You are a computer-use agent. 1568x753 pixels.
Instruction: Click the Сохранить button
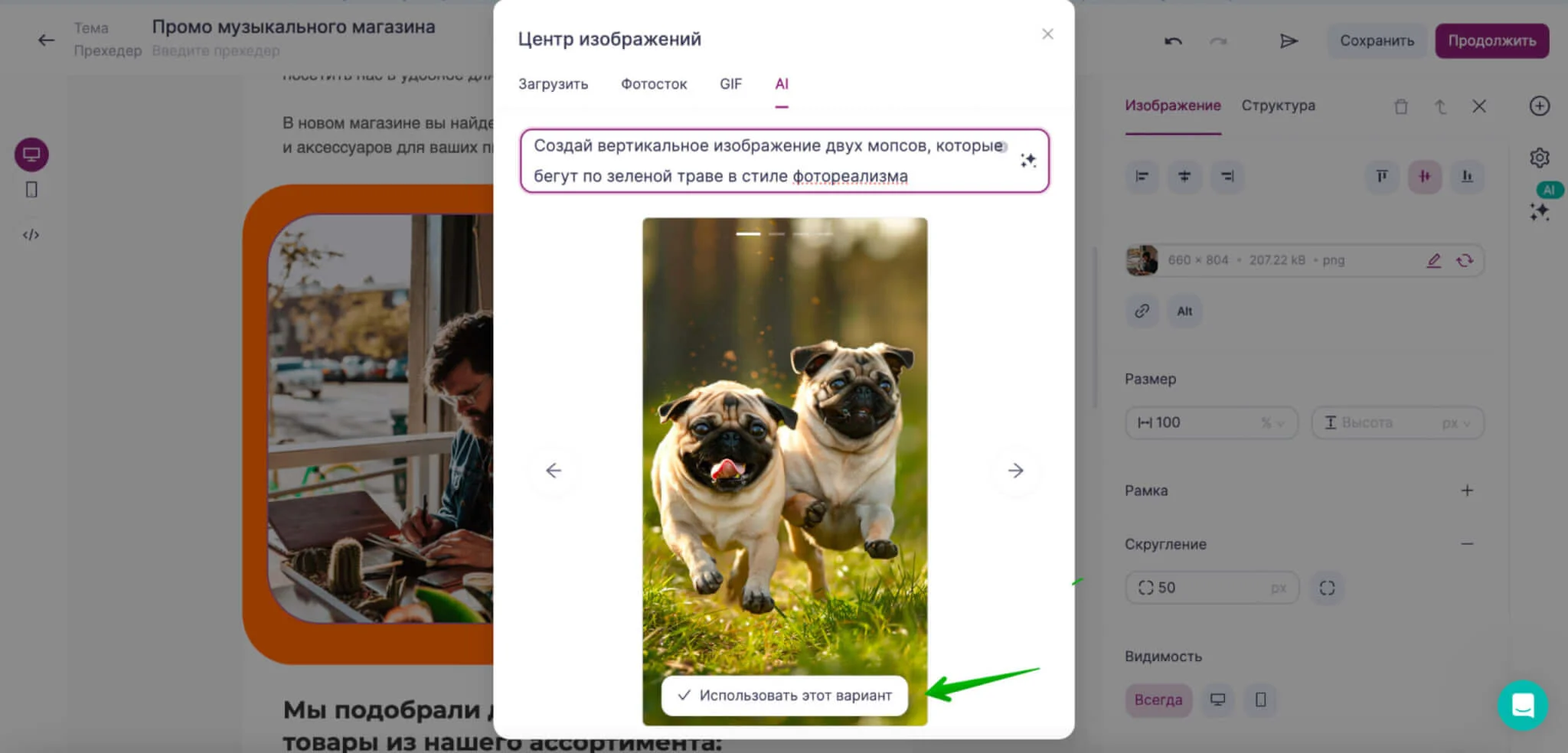[x=1377, y=41]
